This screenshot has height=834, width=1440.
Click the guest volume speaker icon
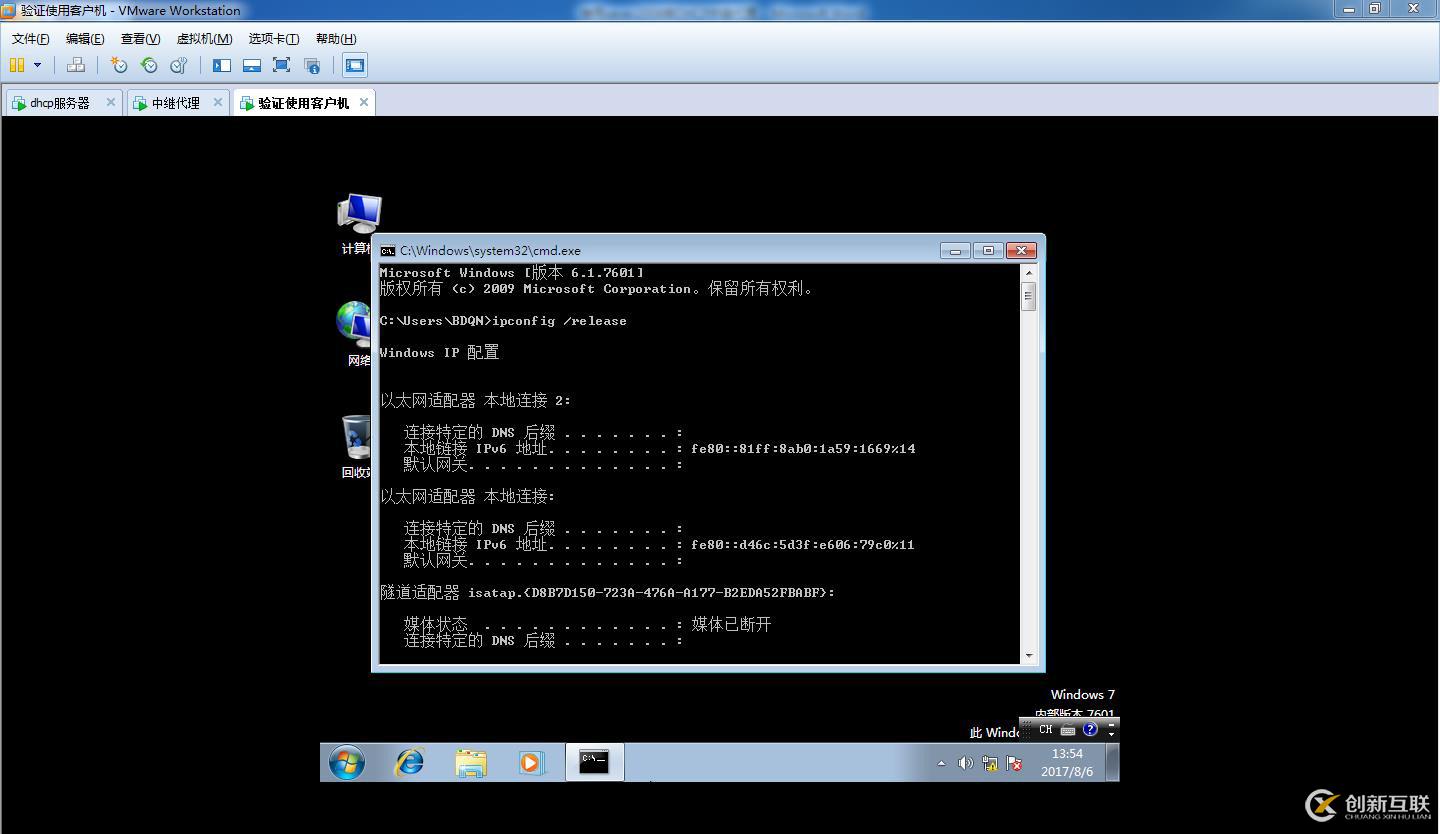(965, 763)
